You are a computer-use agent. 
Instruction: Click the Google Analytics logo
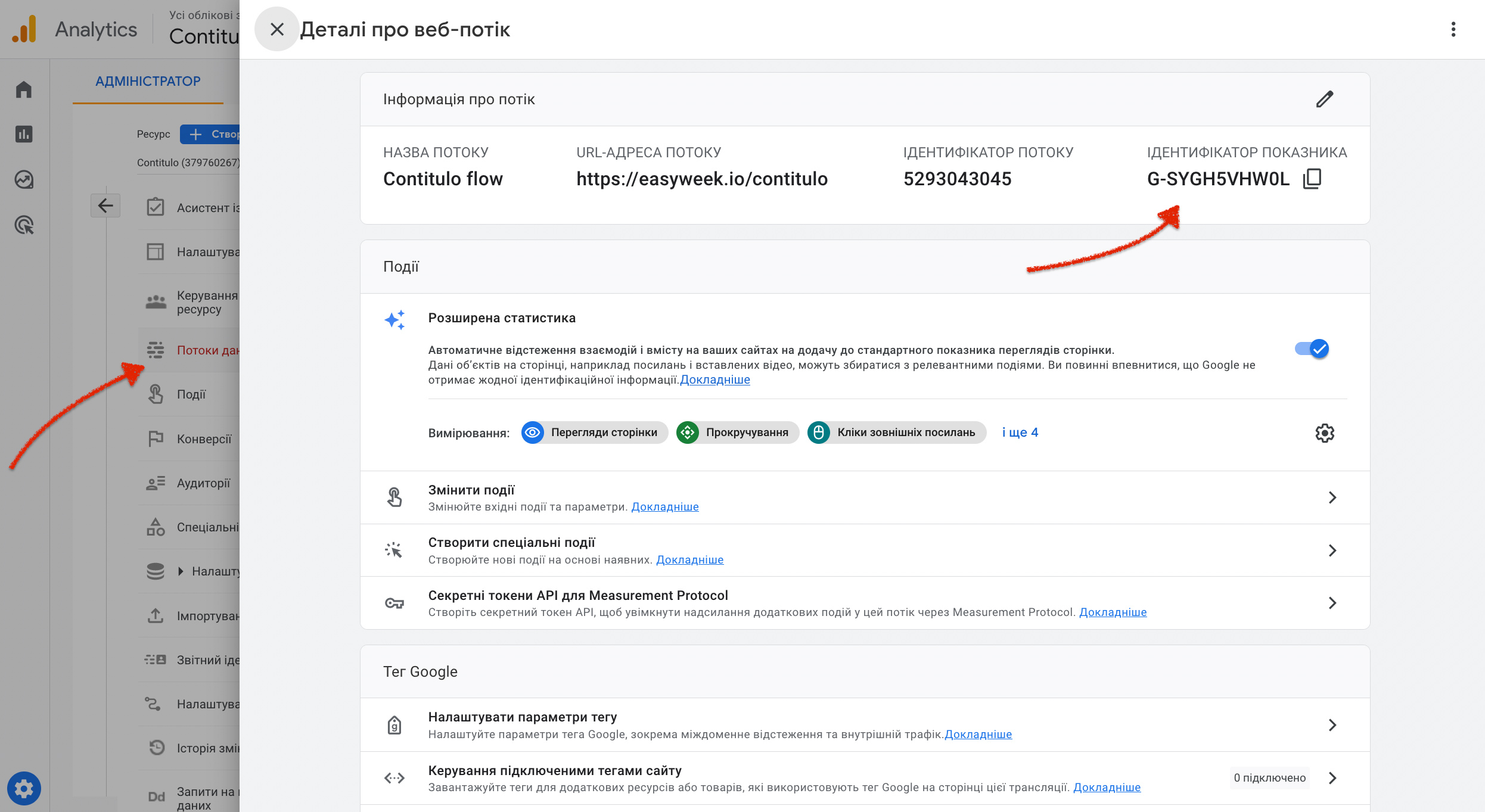click(x=24, y=29)
